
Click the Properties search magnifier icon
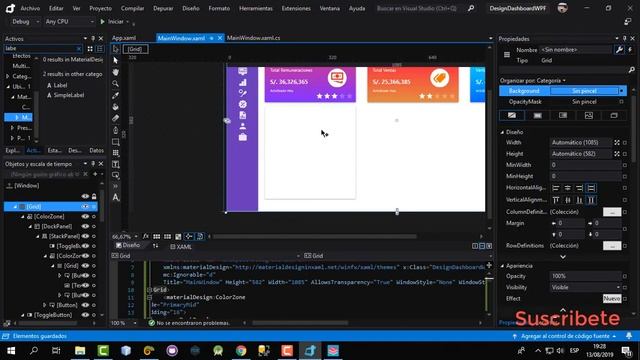631,70
